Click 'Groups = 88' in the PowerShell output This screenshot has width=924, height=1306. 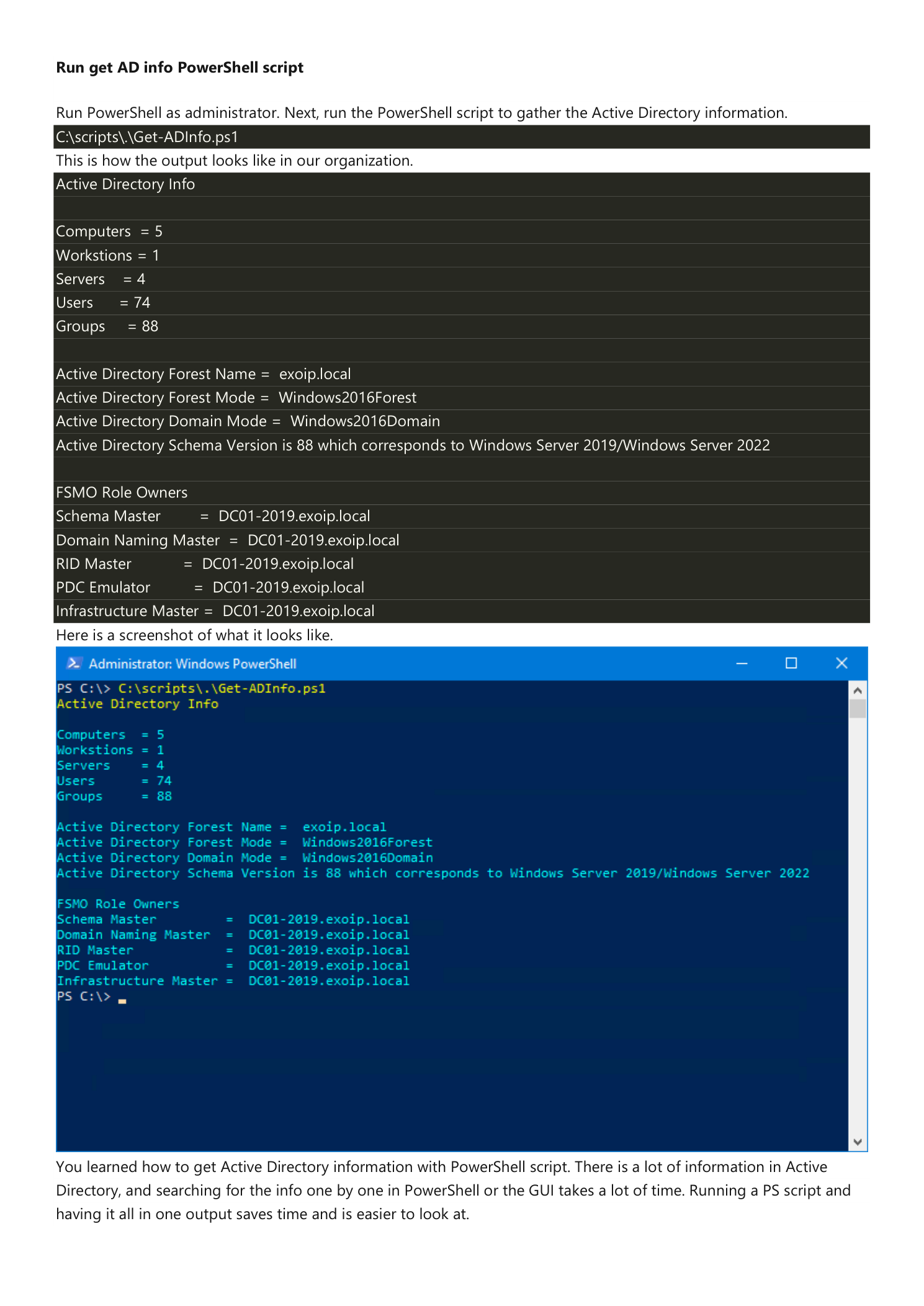pos(114,796)
